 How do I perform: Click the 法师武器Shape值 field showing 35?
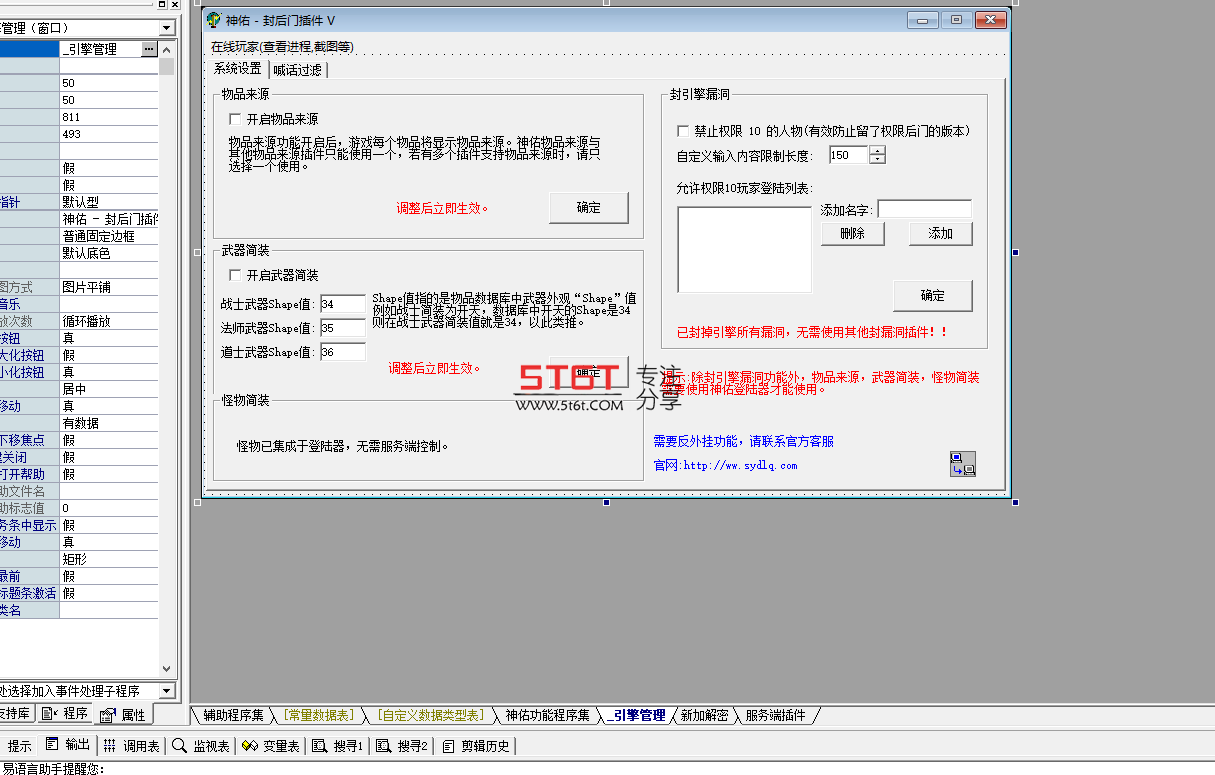click(343, 328)
